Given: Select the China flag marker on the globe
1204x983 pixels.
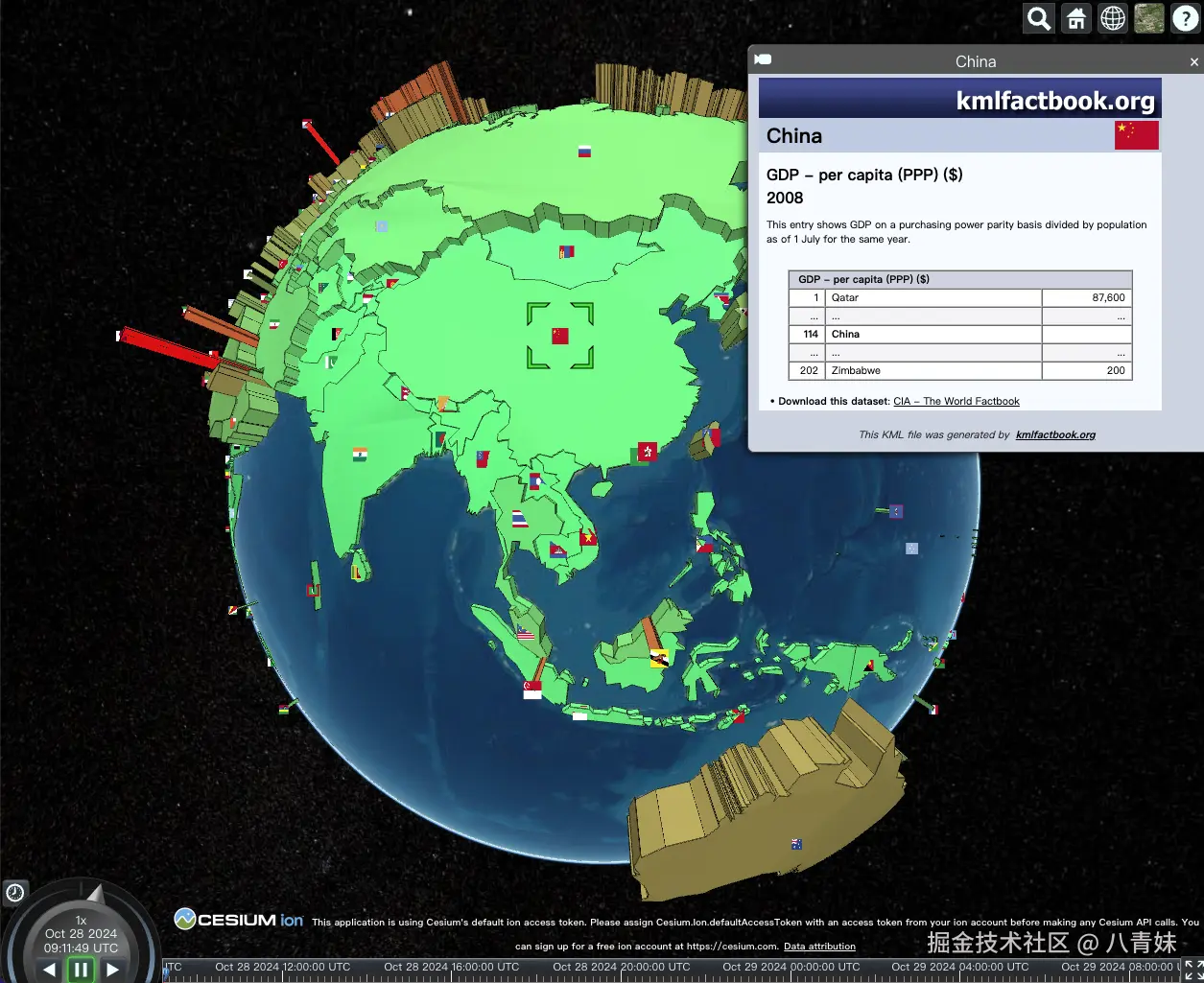Looking at the screenshot, I should pyautogui.click(x=559, y=335).
